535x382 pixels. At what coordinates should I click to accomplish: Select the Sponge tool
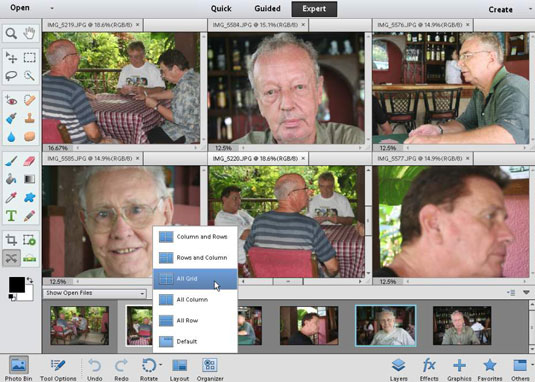[x=29, y=137]
